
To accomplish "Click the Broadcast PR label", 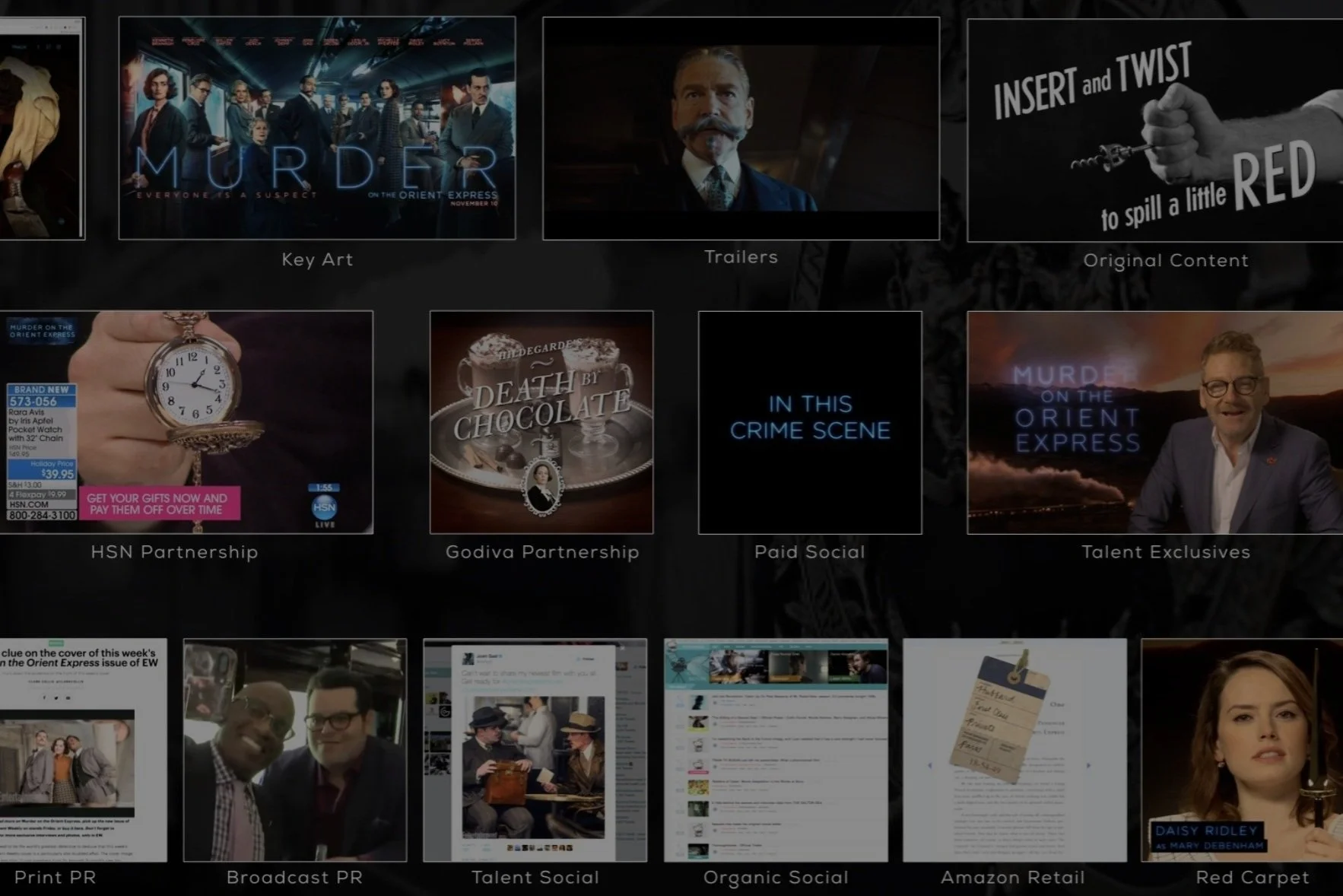I will [x=294, y=878].
